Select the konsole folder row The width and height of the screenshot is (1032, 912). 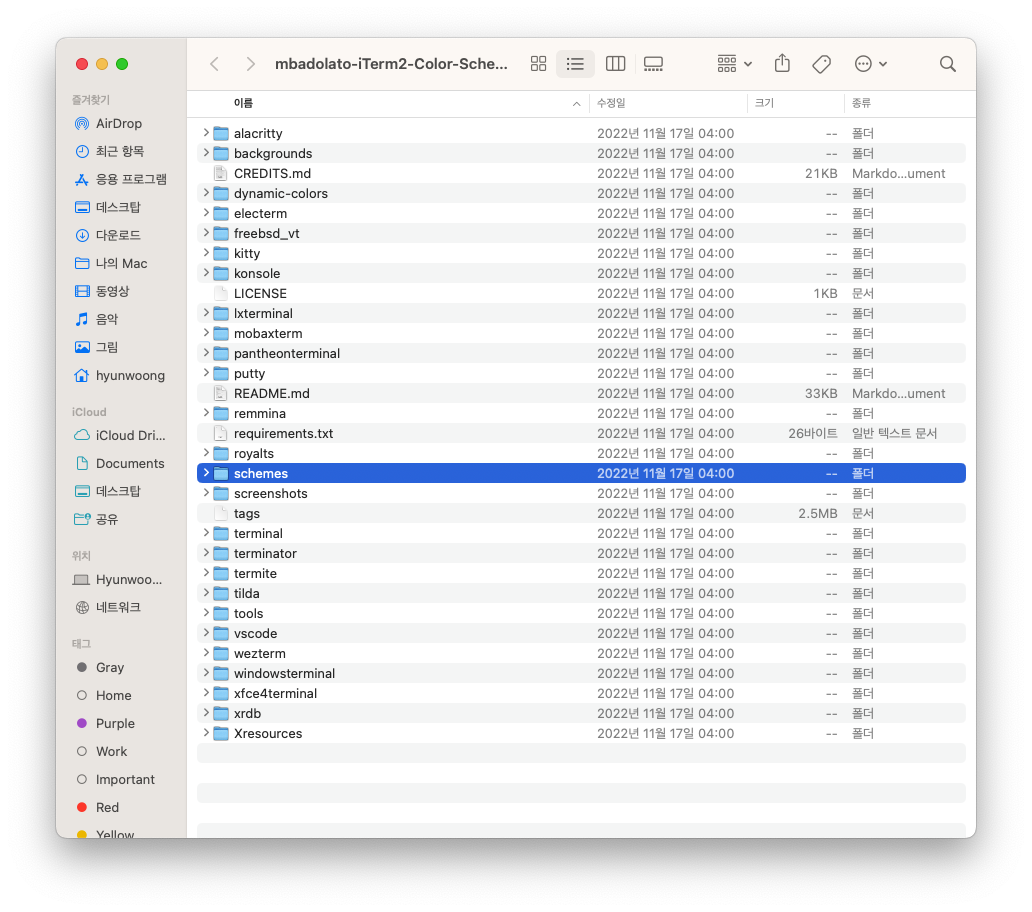(x=581, y=273)
